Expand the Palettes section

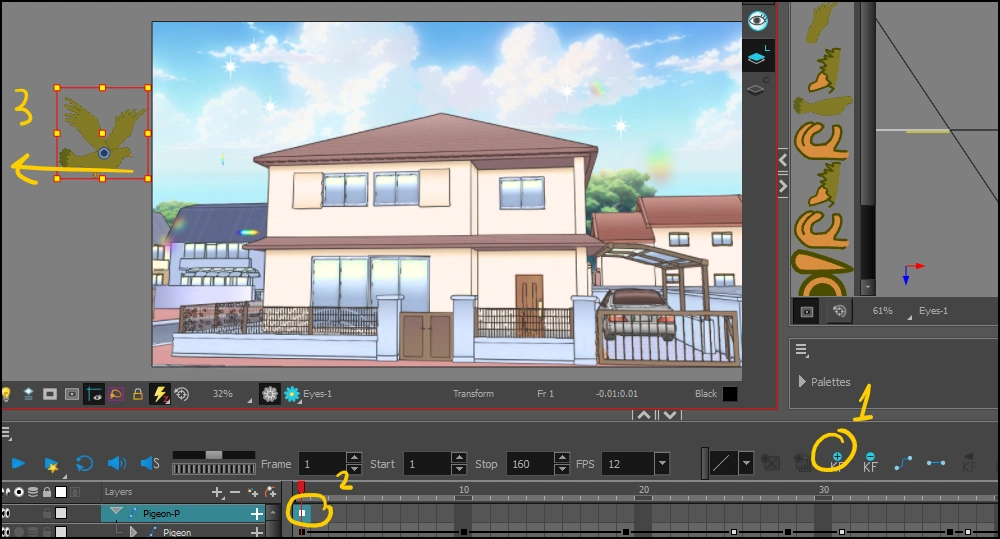[802, 381]
